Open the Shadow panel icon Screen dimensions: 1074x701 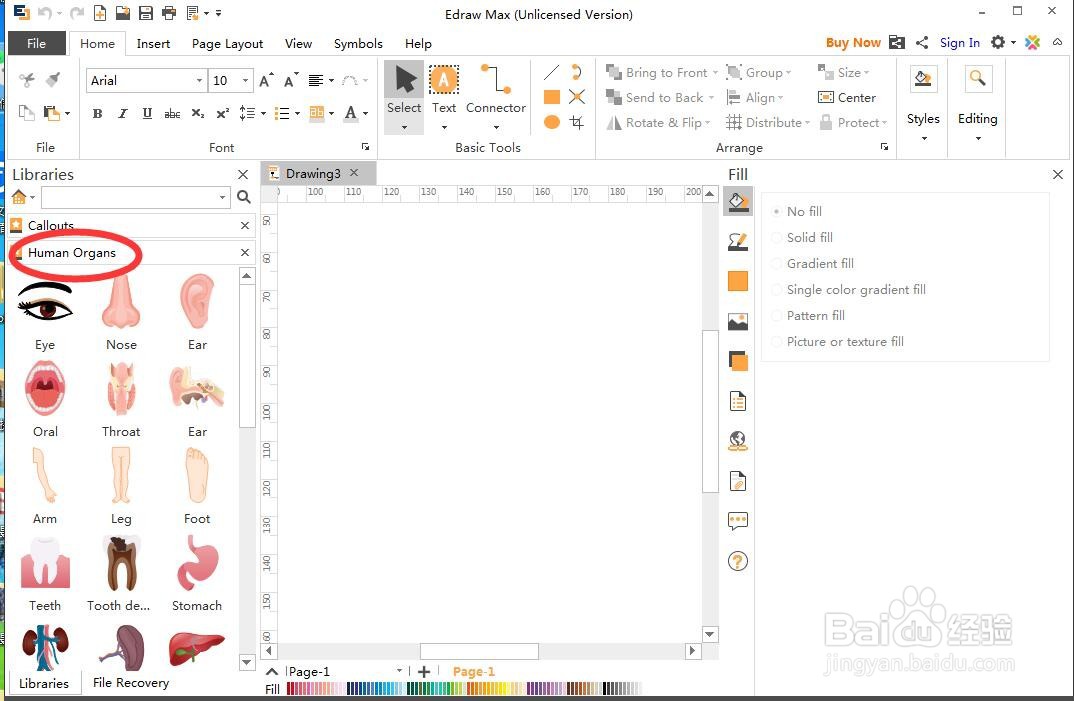[738, 361]
